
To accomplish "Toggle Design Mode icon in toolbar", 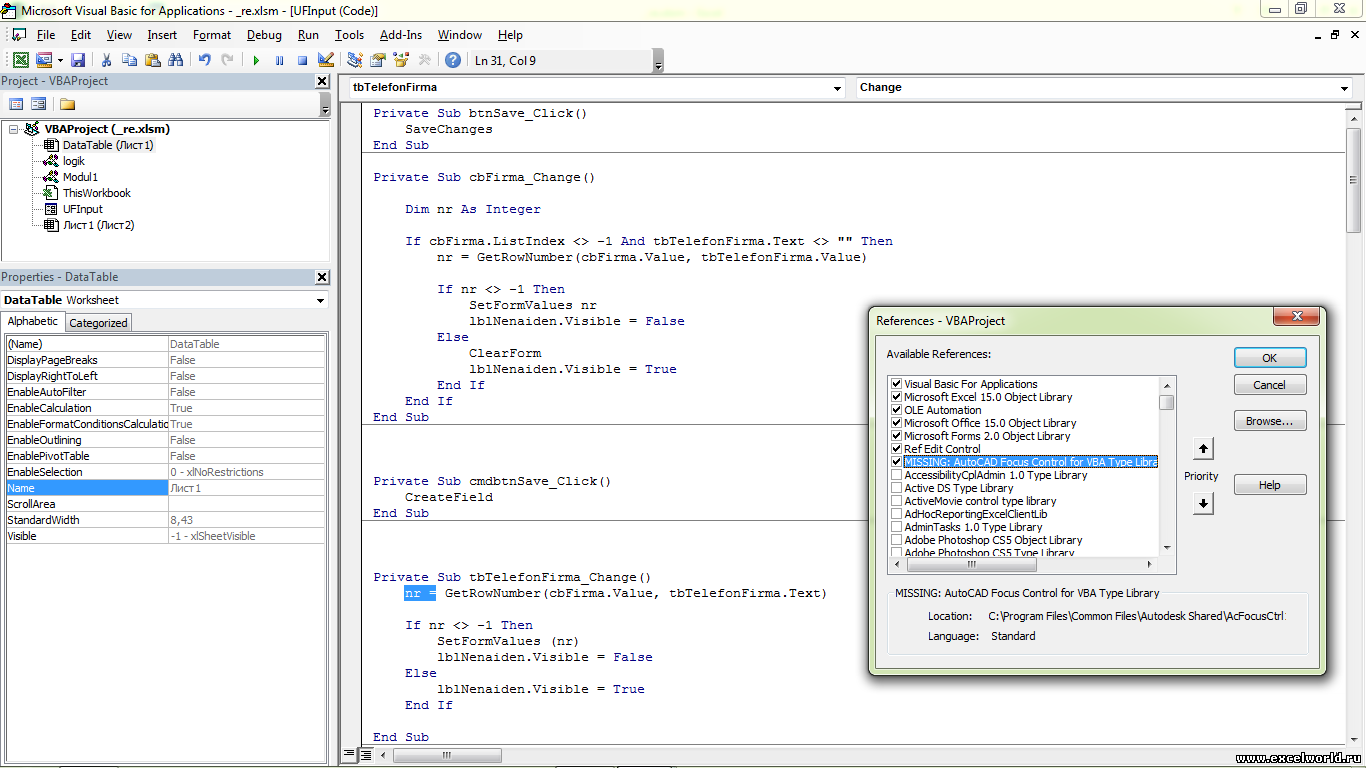I will [325, 60].
